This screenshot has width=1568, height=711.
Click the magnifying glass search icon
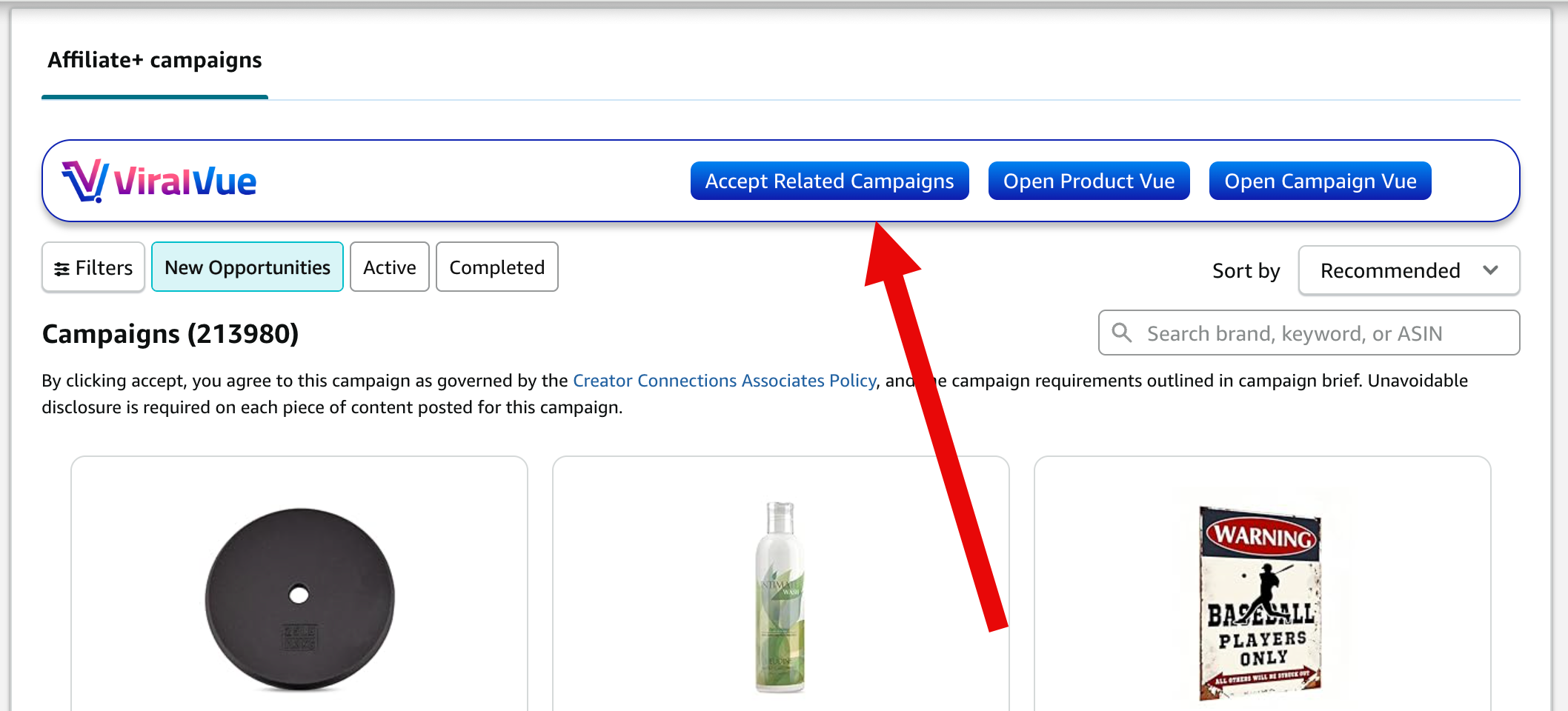tap(1122, 333)
